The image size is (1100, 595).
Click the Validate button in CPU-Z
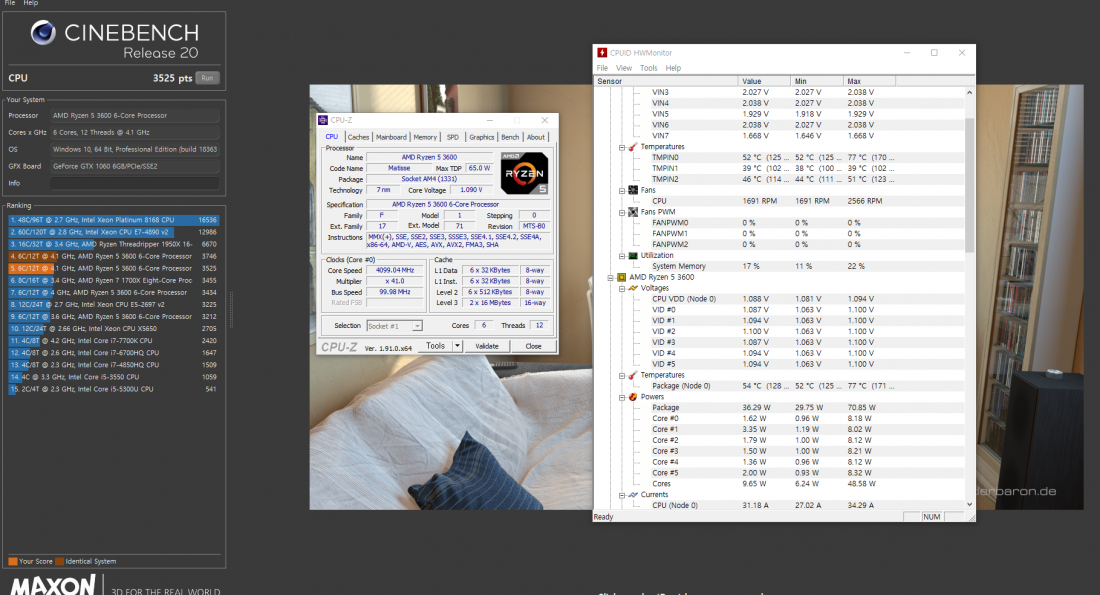486,346
